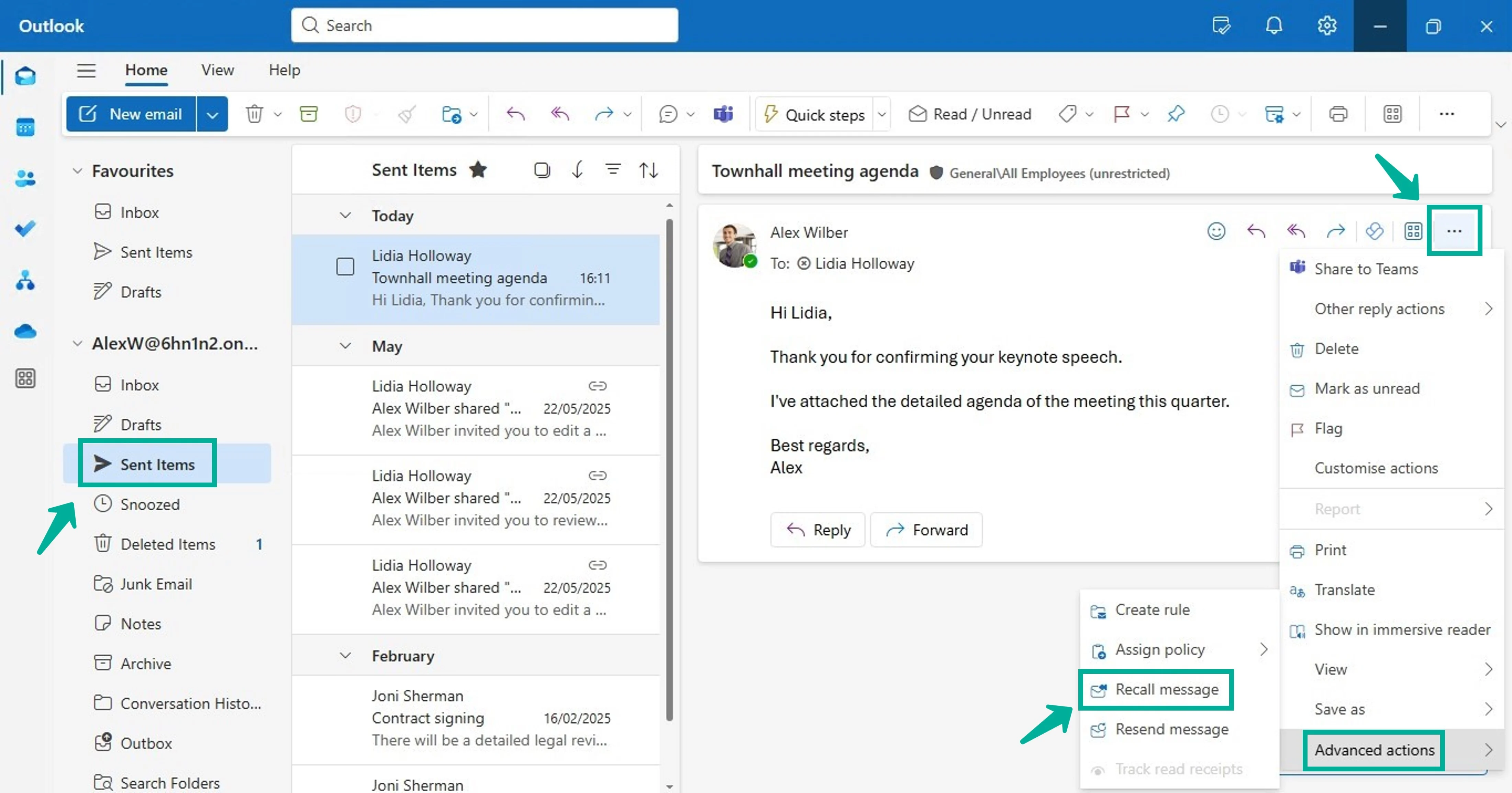Switch to the View tab
The width and height of the screenshot is (1512, 793).
(216, 70)
